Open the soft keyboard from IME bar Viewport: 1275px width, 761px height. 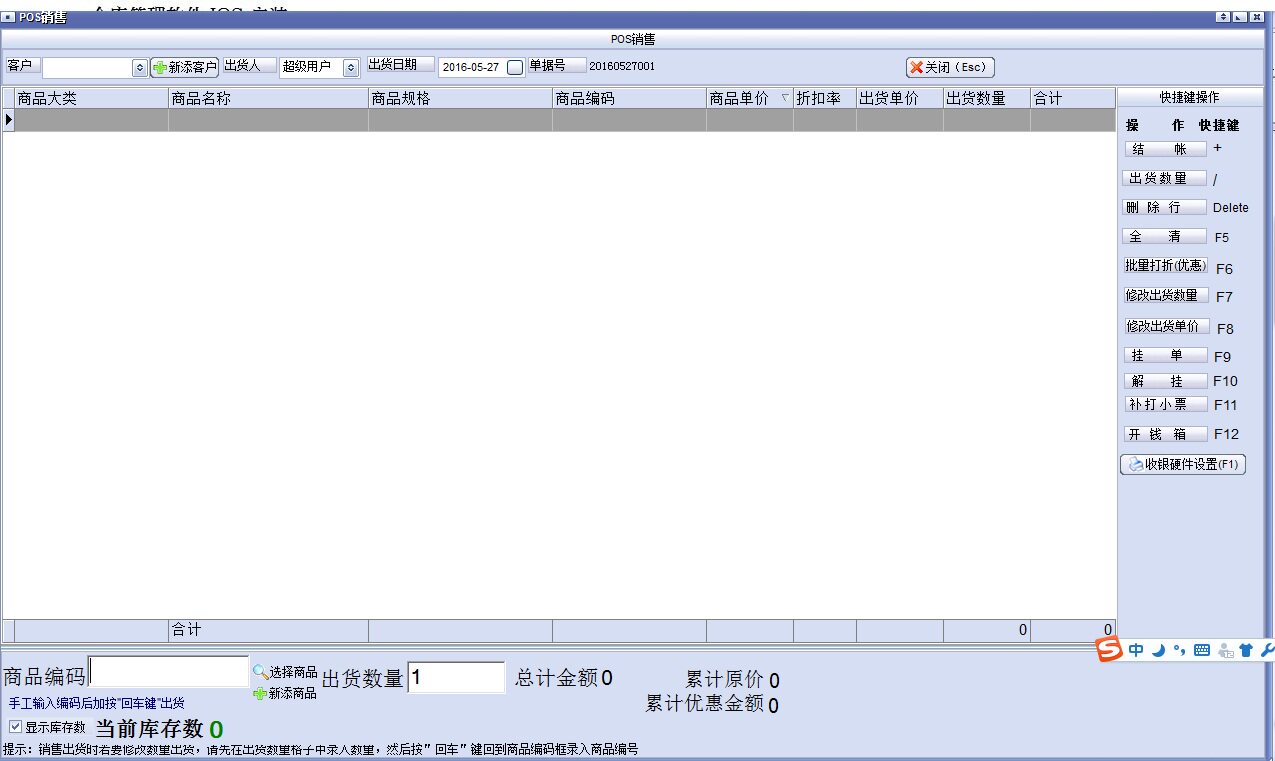[1202, 650]
